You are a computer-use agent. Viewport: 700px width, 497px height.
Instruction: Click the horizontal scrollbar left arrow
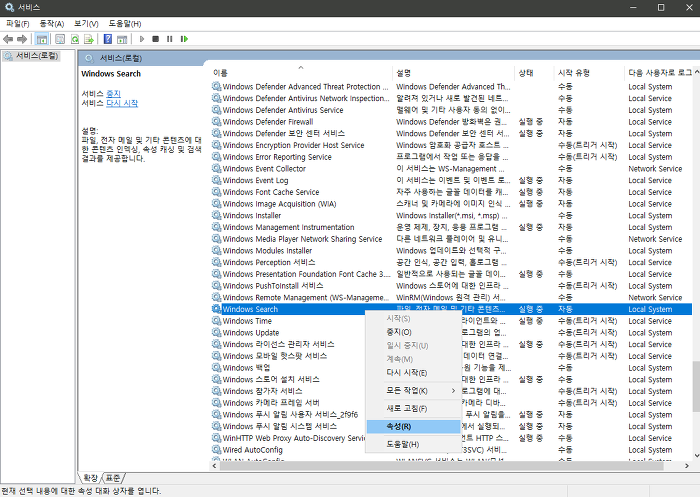[215, 466]
